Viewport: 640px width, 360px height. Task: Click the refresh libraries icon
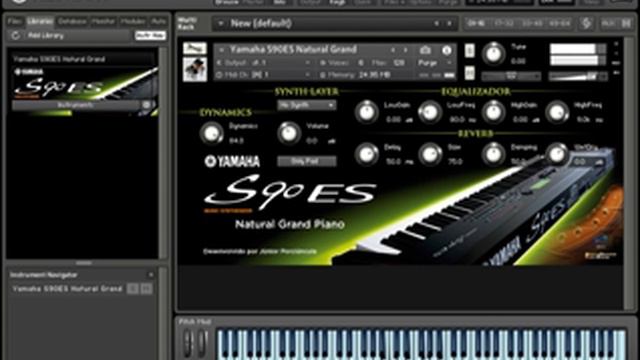pyautogui.click(x=16, y=36)
